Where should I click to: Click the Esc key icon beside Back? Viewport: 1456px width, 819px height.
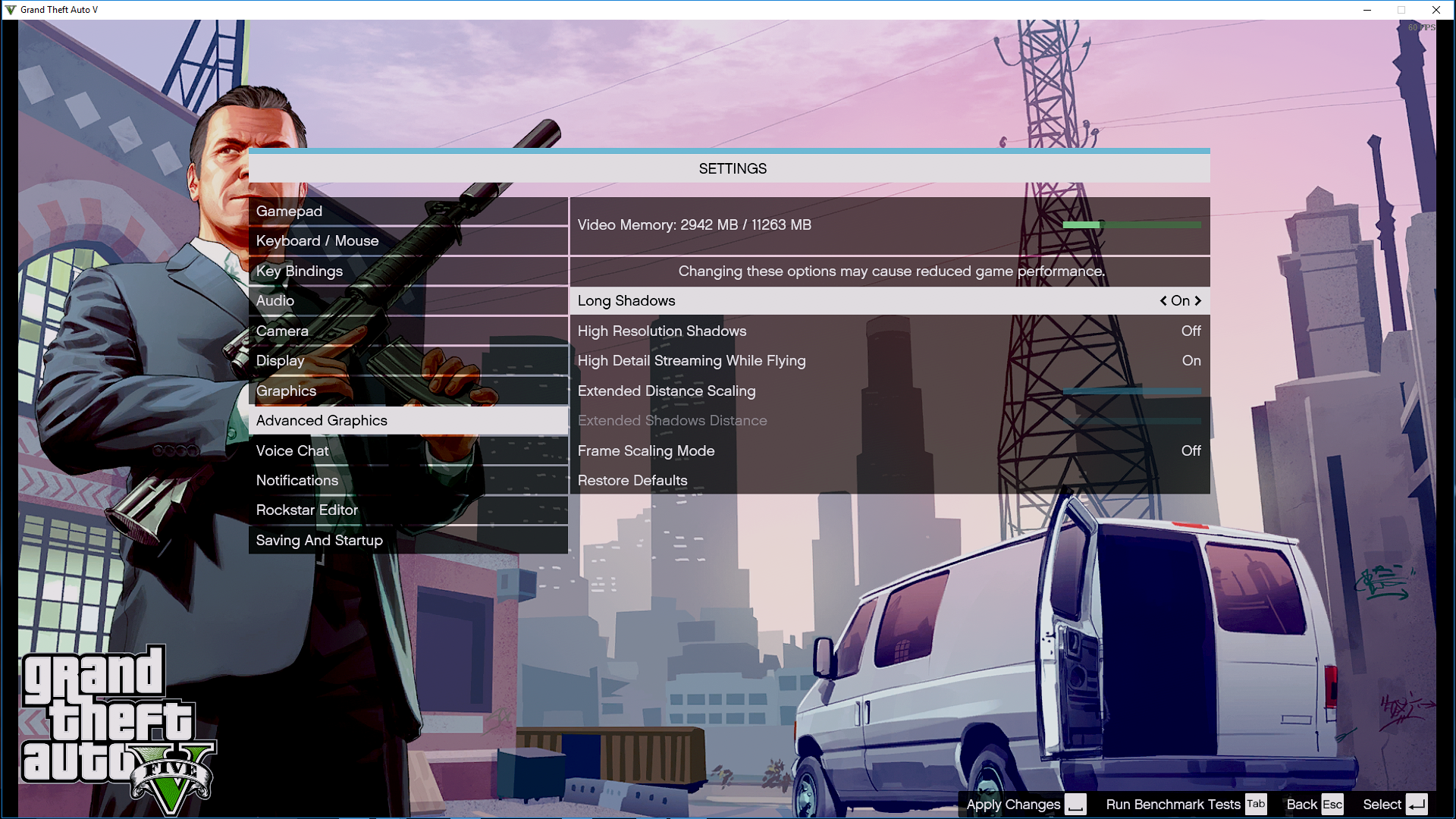tap(1332, 805)
